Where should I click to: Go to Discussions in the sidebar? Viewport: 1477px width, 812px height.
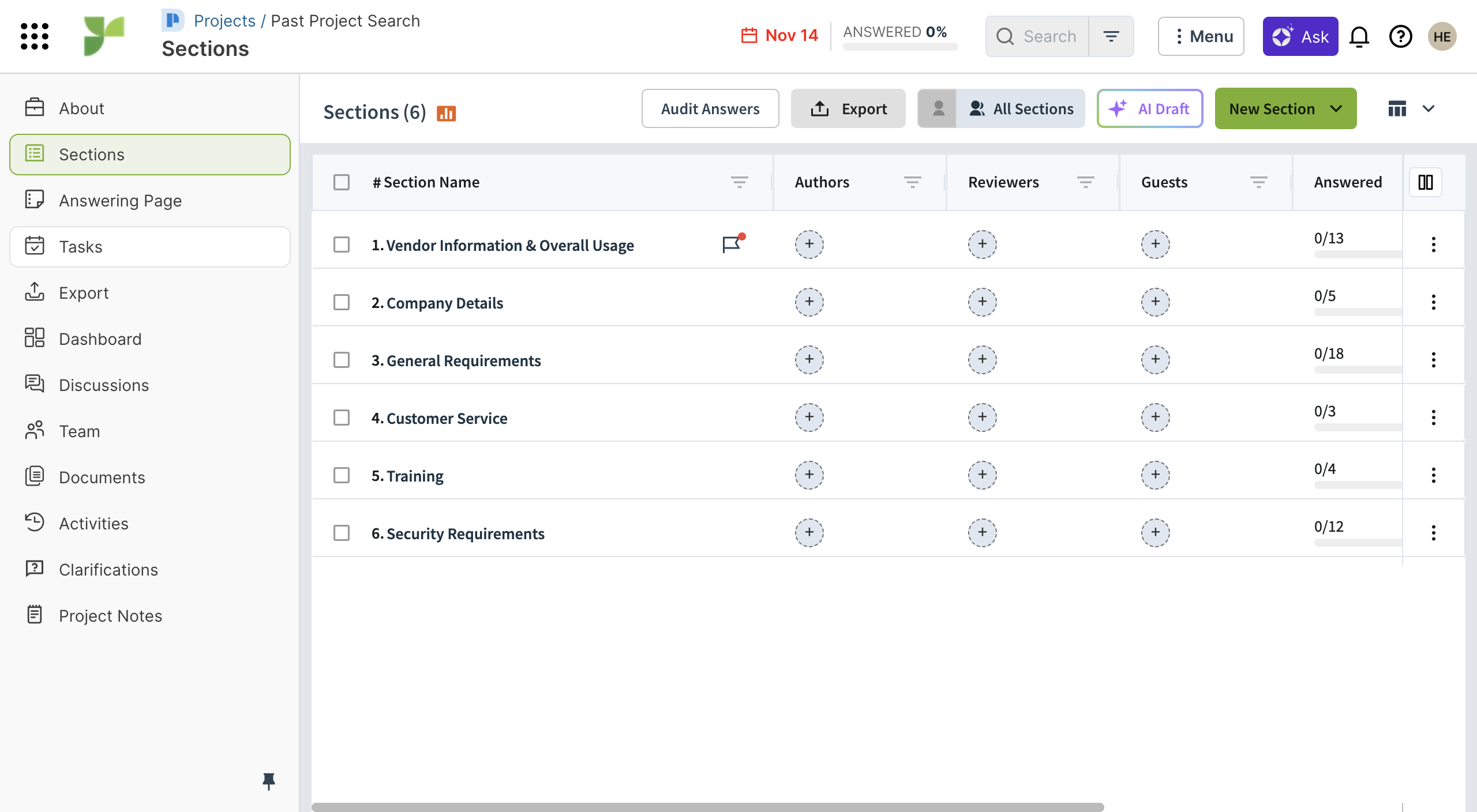(104, 385)
